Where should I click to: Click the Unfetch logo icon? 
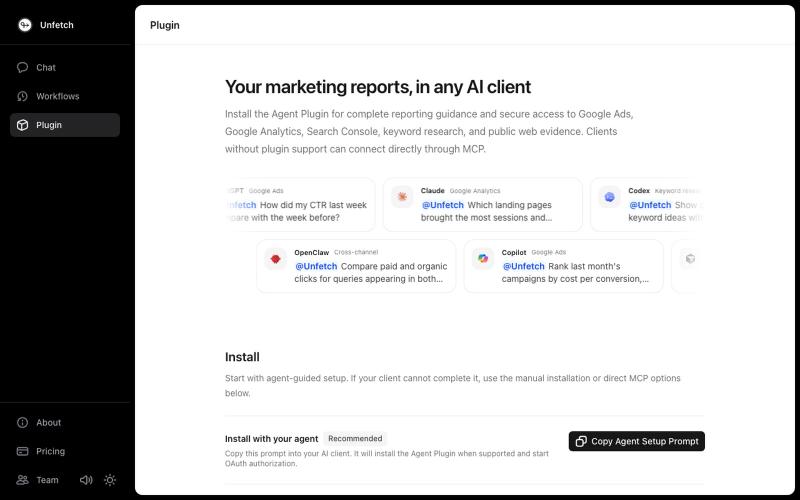point(24,24)
